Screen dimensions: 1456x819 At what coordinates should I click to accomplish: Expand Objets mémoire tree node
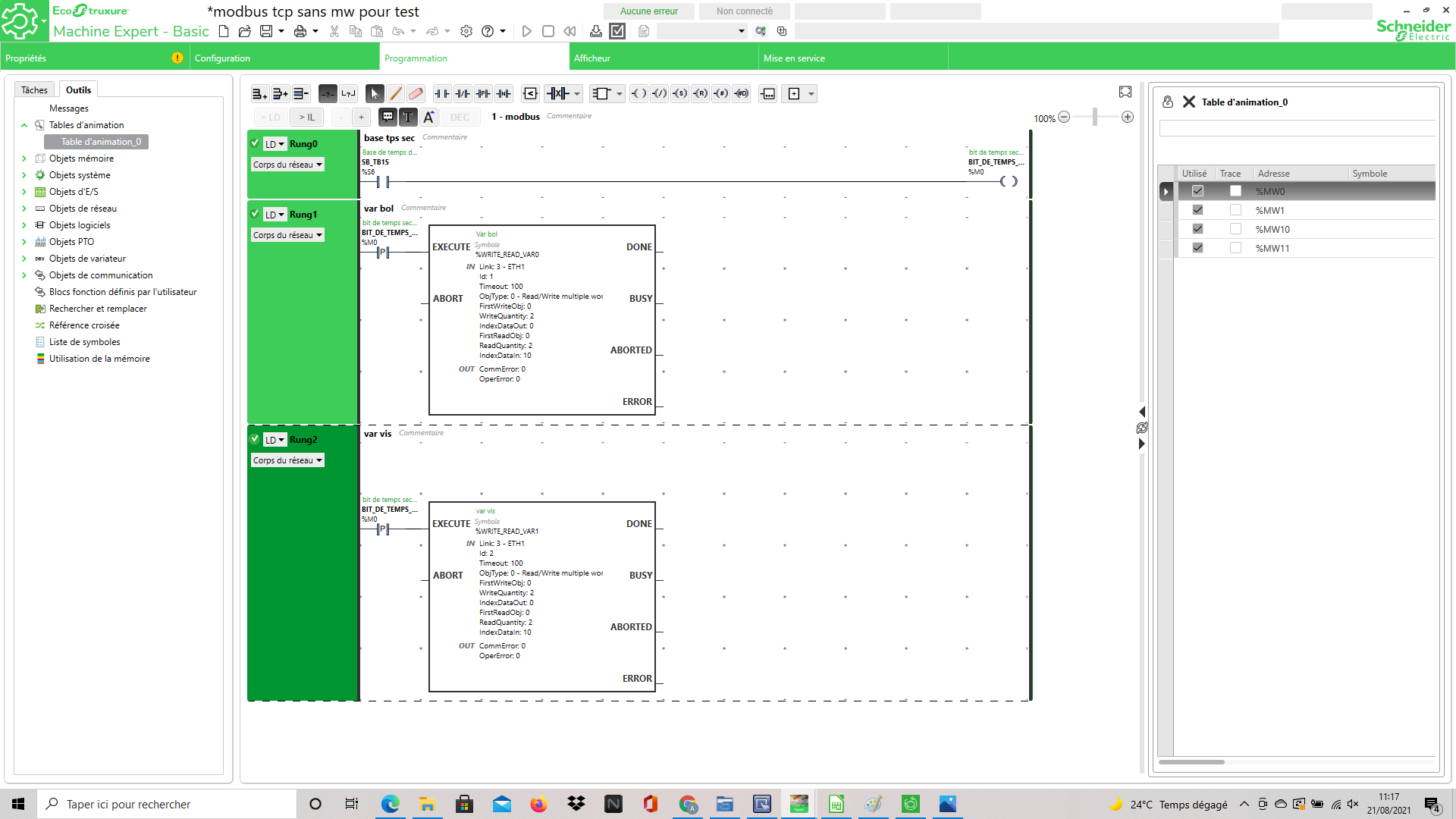(24, 158)
